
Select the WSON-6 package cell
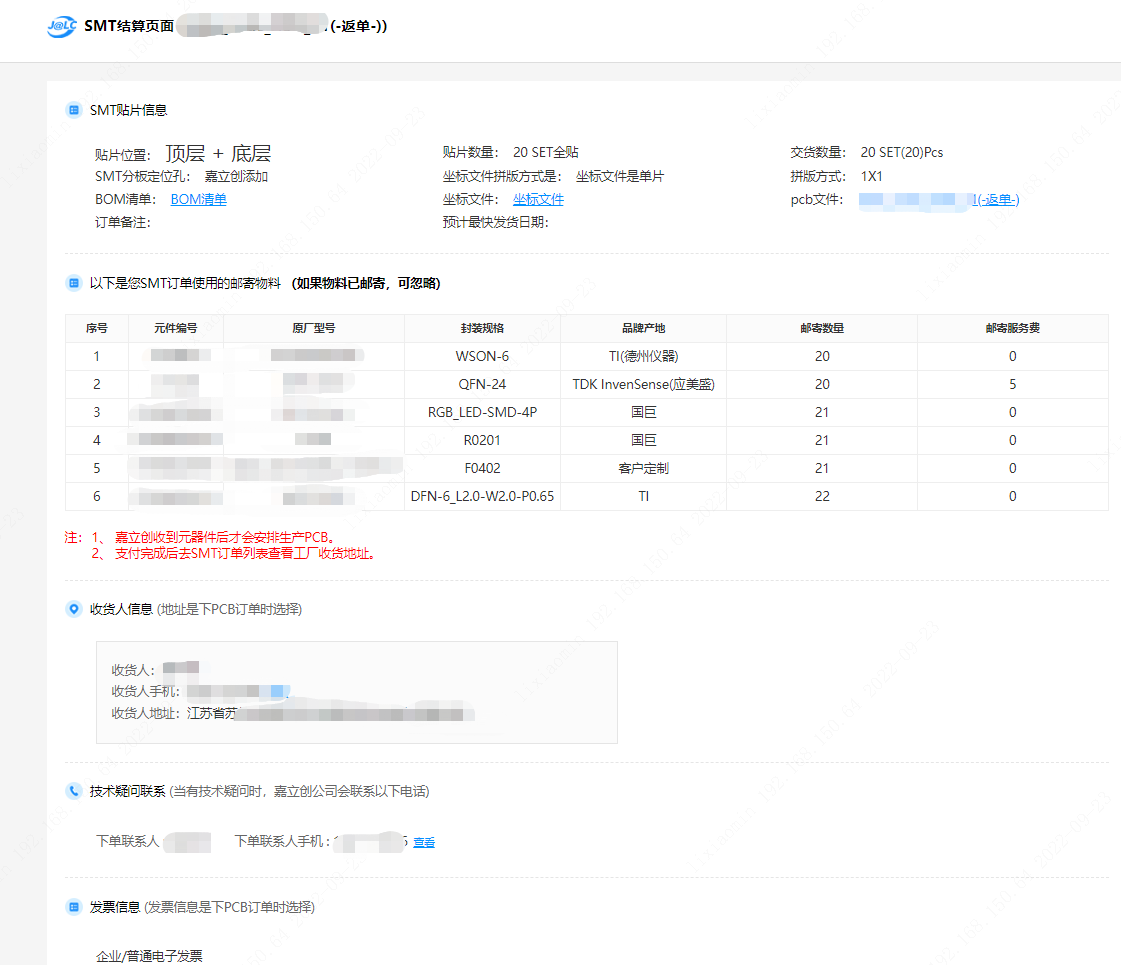click(x=482, y=356)
